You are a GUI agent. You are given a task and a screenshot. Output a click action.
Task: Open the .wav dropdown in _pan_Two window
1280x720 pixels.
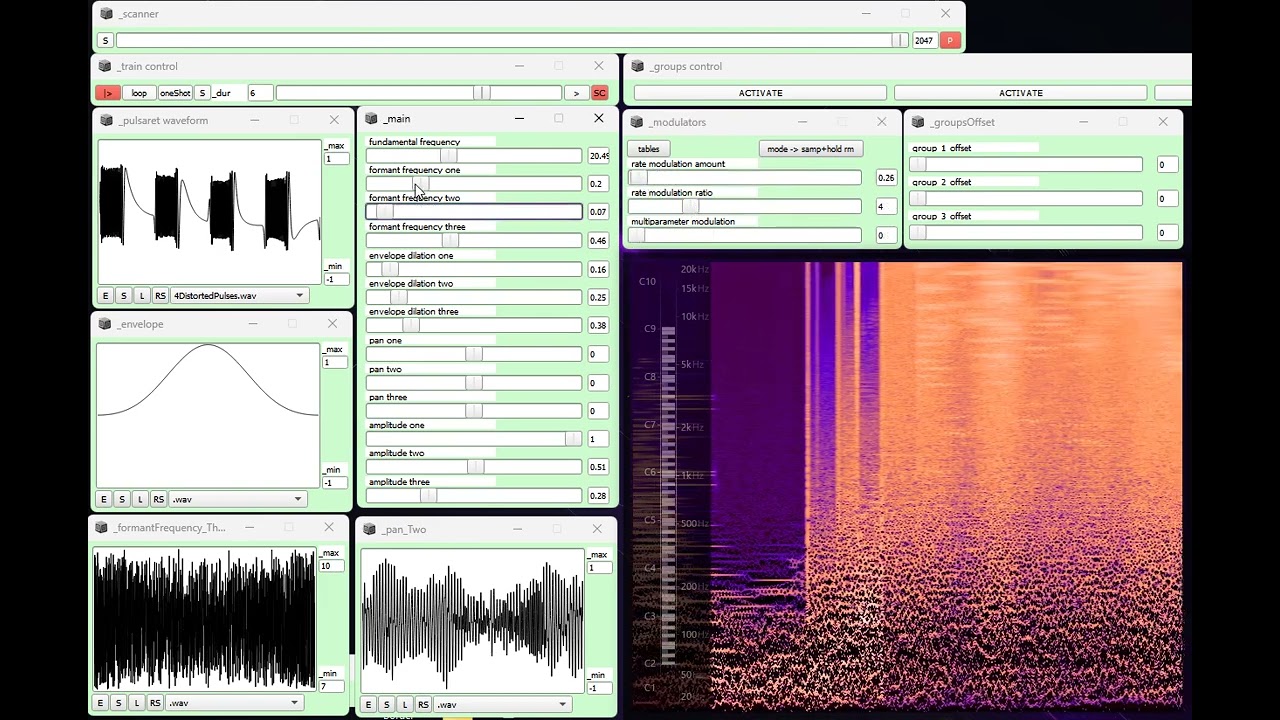point(501,705)
